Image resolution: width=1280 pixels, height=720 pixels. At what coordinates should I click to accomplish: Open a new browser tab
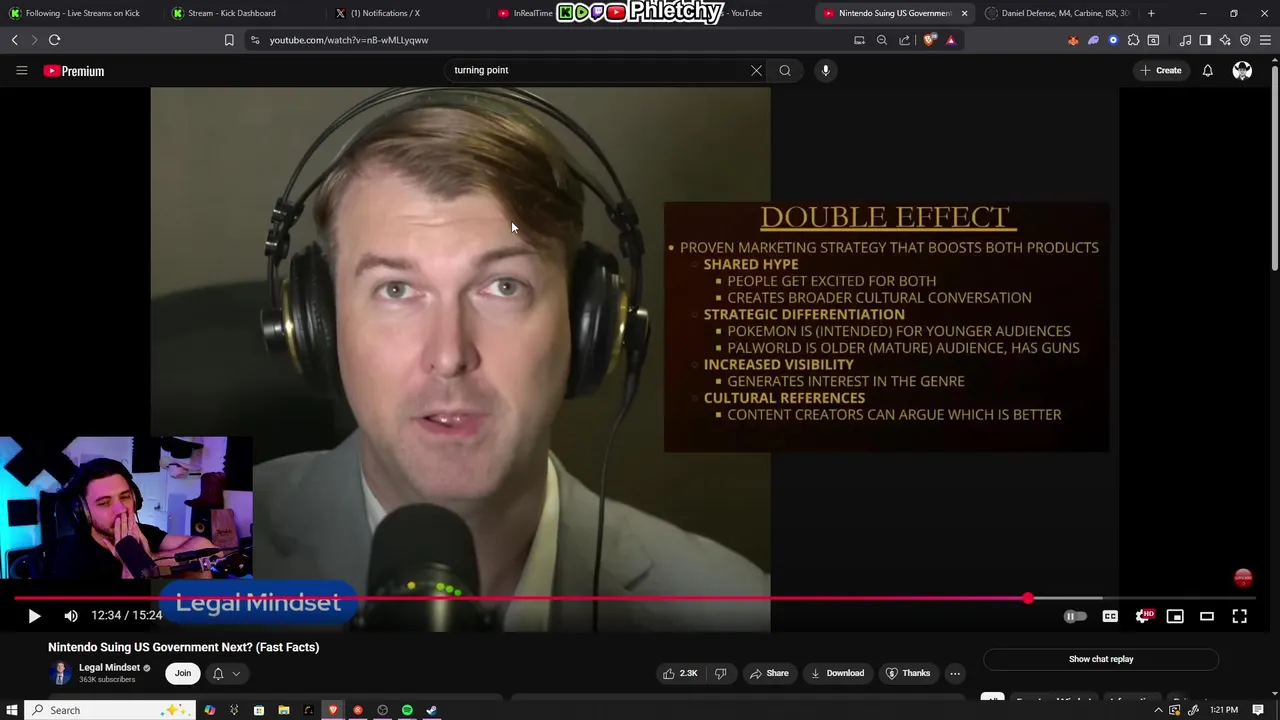[x=1151, y=13]
